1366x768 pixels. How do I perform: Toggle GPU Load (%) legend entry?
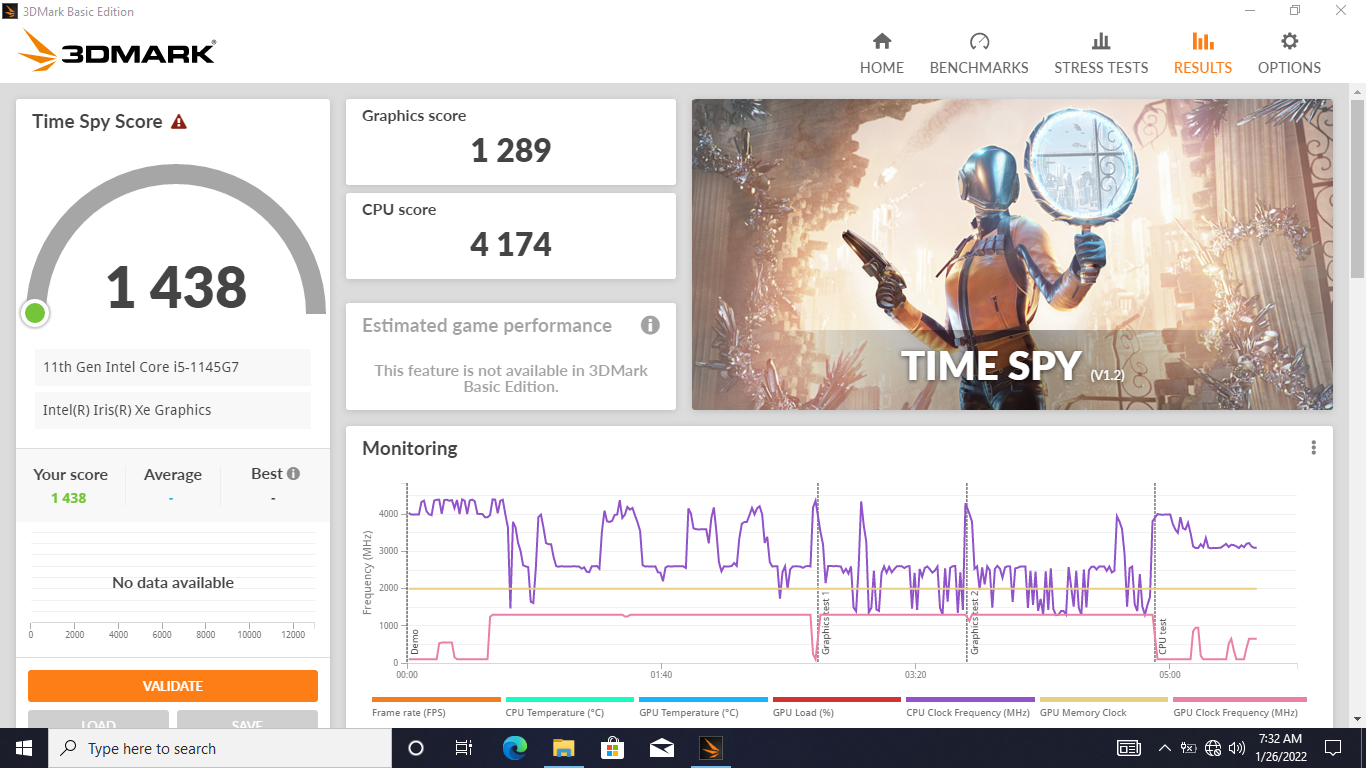click(x=837, y=707)
